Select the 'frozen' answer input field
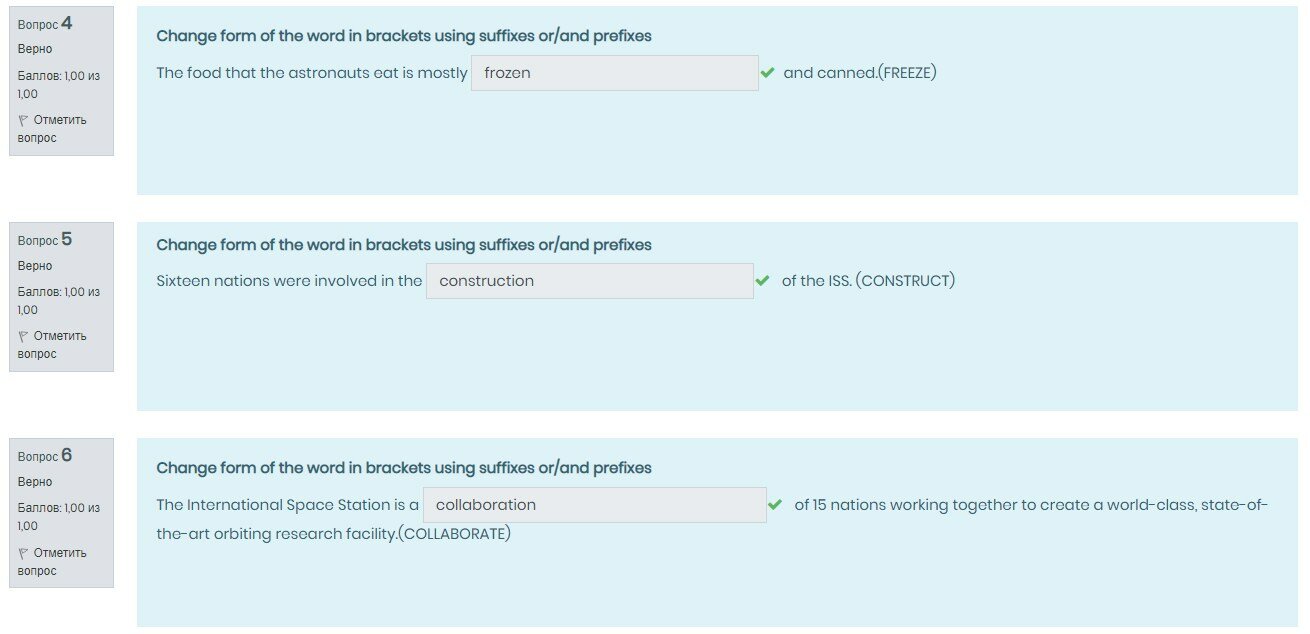Image resolution: width=1310 pixels, height=634 pixels. (x=614, y=73)
